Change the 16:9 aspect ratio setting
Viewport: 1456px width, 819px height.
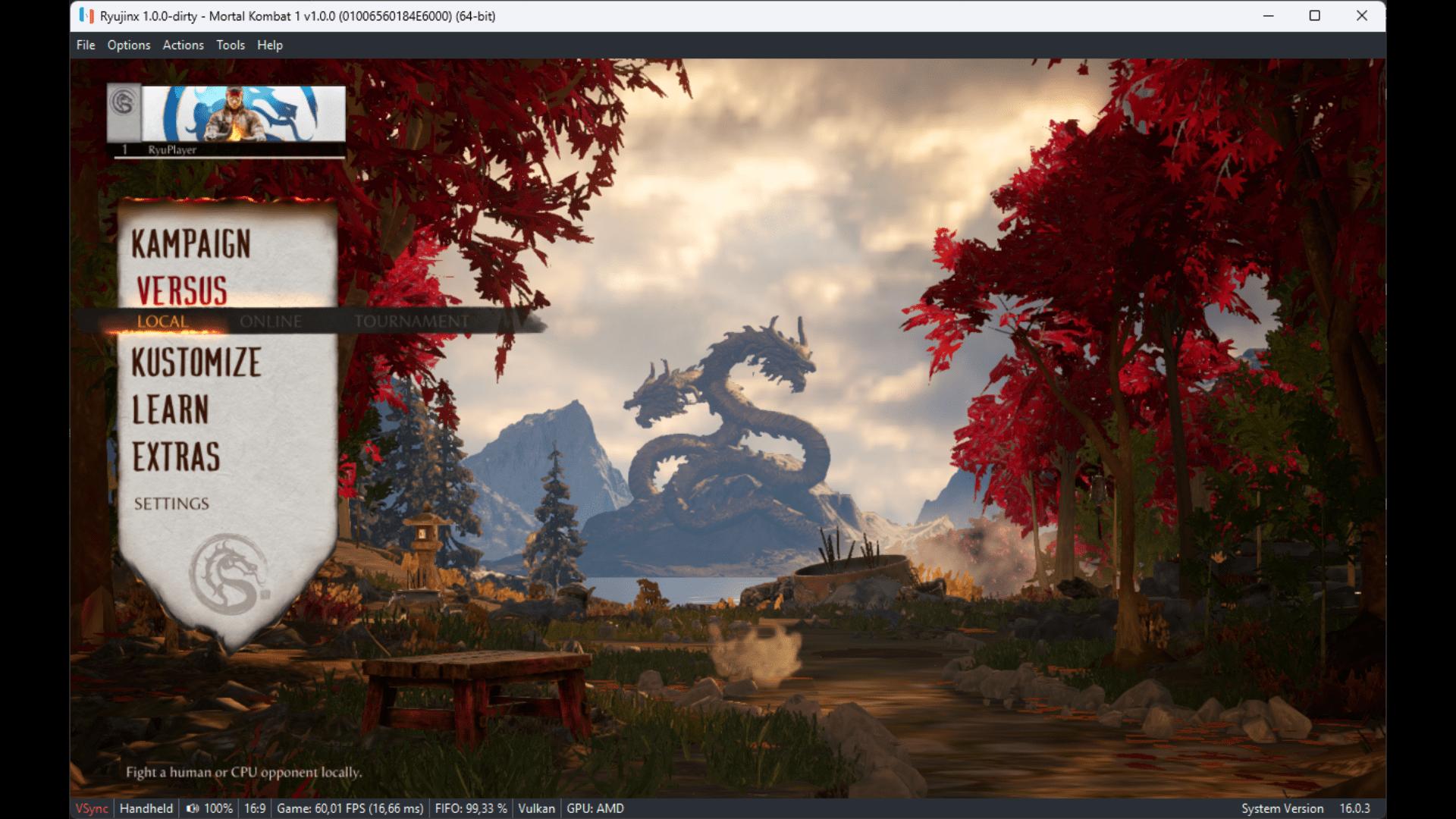[255, 808]
